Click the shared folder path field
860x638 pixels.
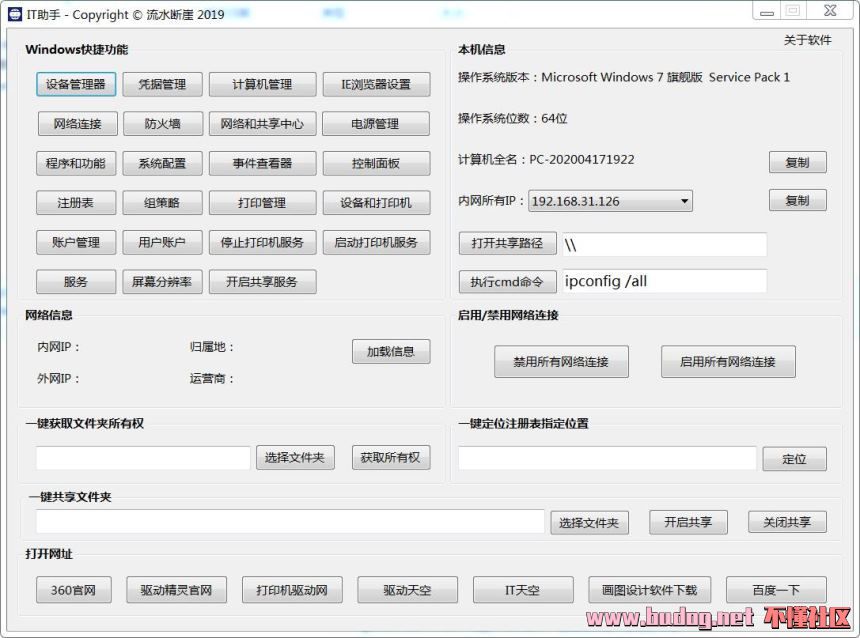pos(290,522)
